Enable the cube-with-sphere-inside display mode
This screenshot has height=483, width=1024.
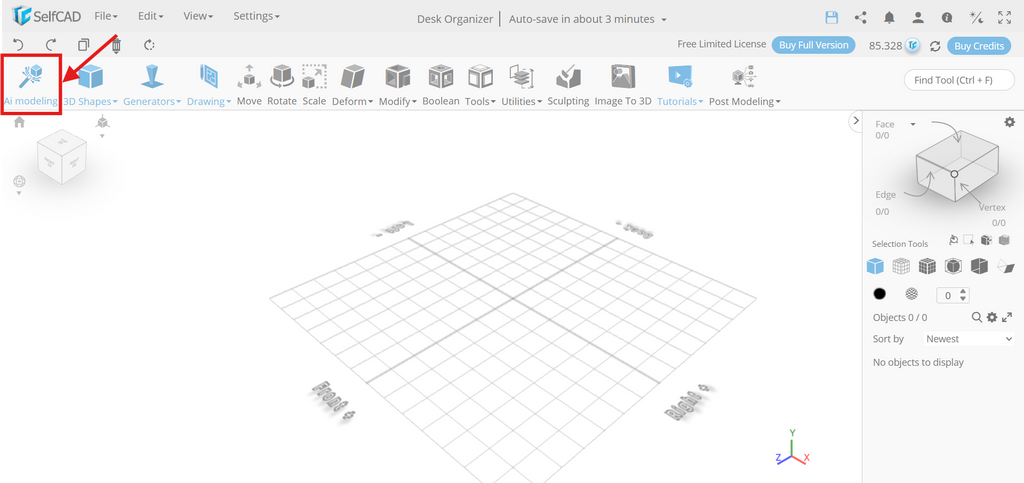[953, 266]
